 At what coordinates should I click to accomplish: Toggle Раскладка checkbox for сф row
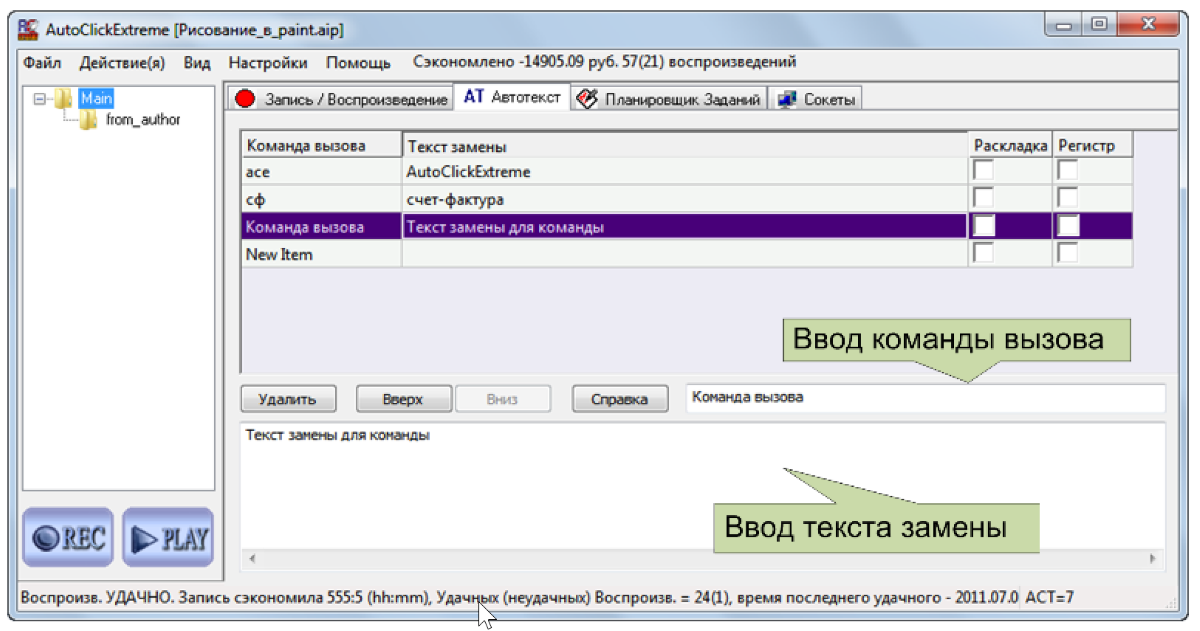(984, 198)
